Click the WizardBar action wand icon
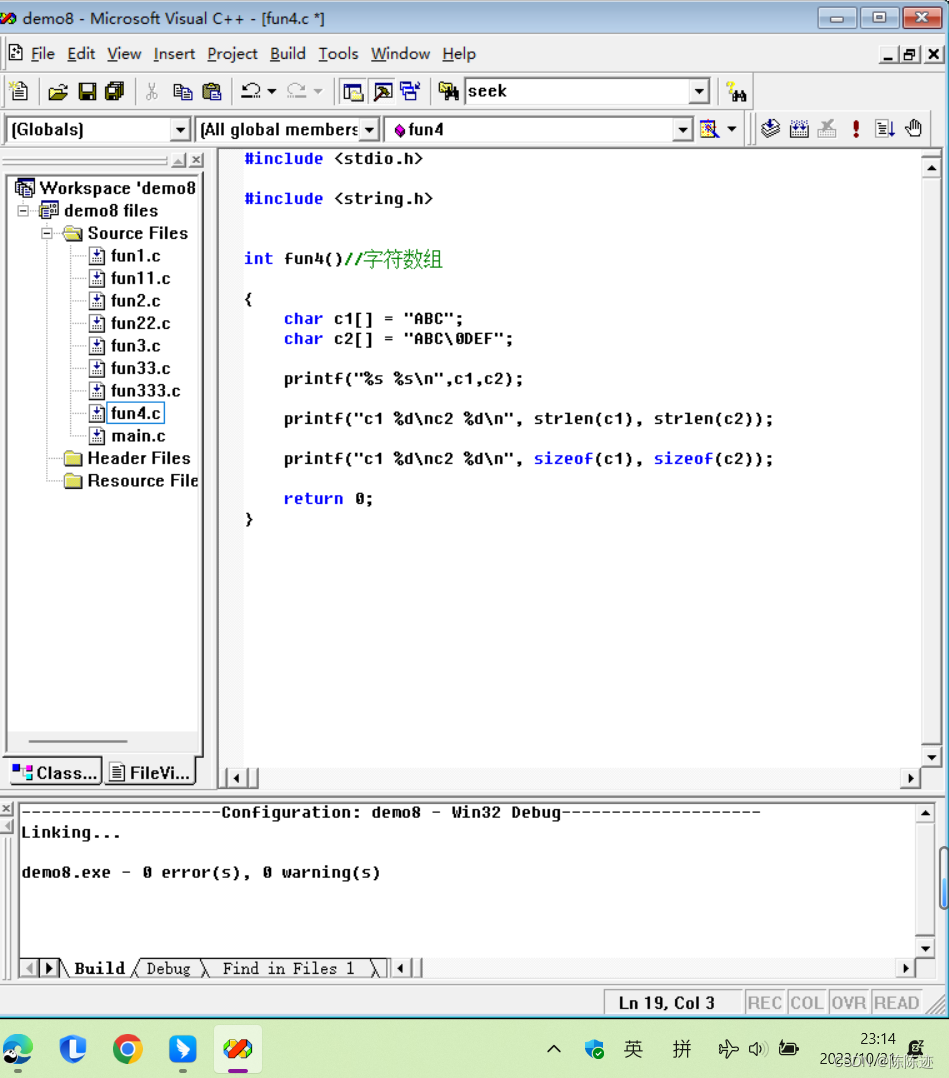The height and width of the screenshot is (1078, 949). [x=709, y=129]
